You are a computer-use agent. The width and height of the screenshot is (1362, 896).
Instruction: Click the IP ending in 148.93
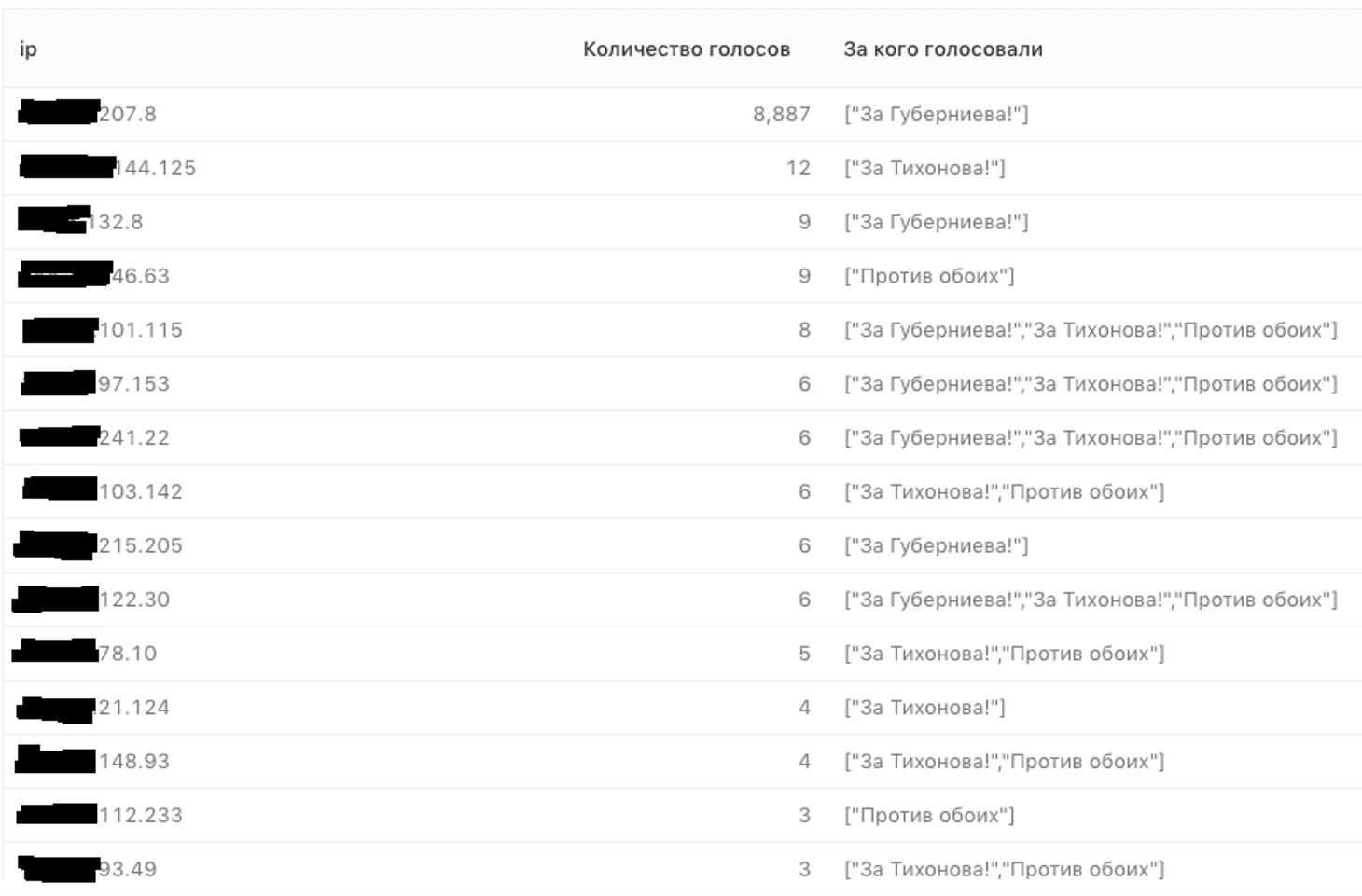click(92, 761)
